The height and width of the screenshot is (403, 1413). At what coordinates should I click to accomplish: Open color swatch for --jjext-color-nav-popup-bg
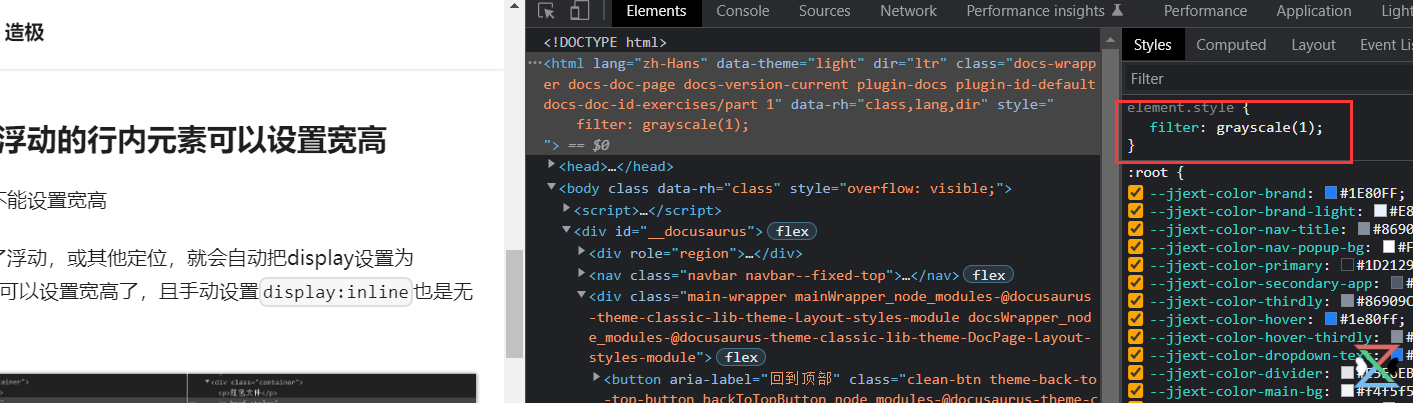pos(1389,247)
